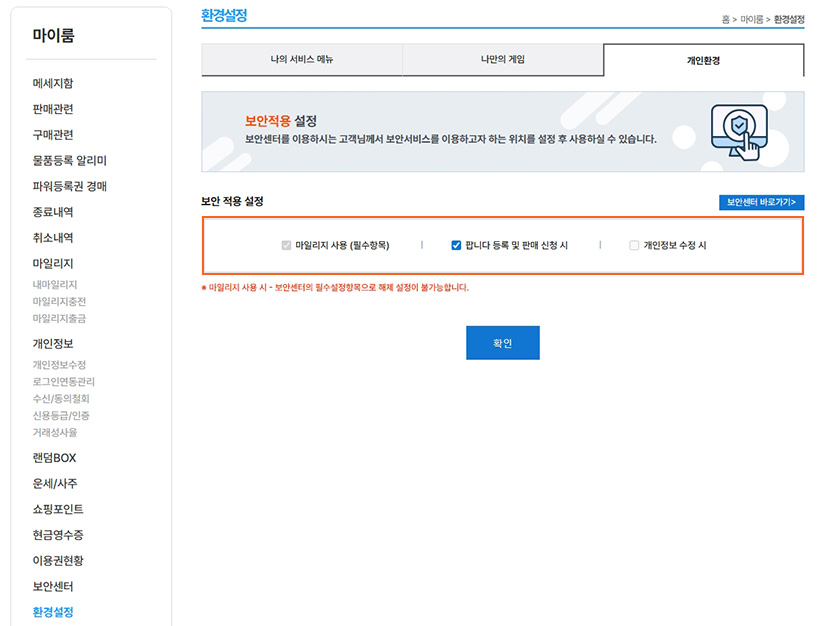Go to 홈 in the breadcrumb
The width and height of the screenshot is (820, 626).
725,20
